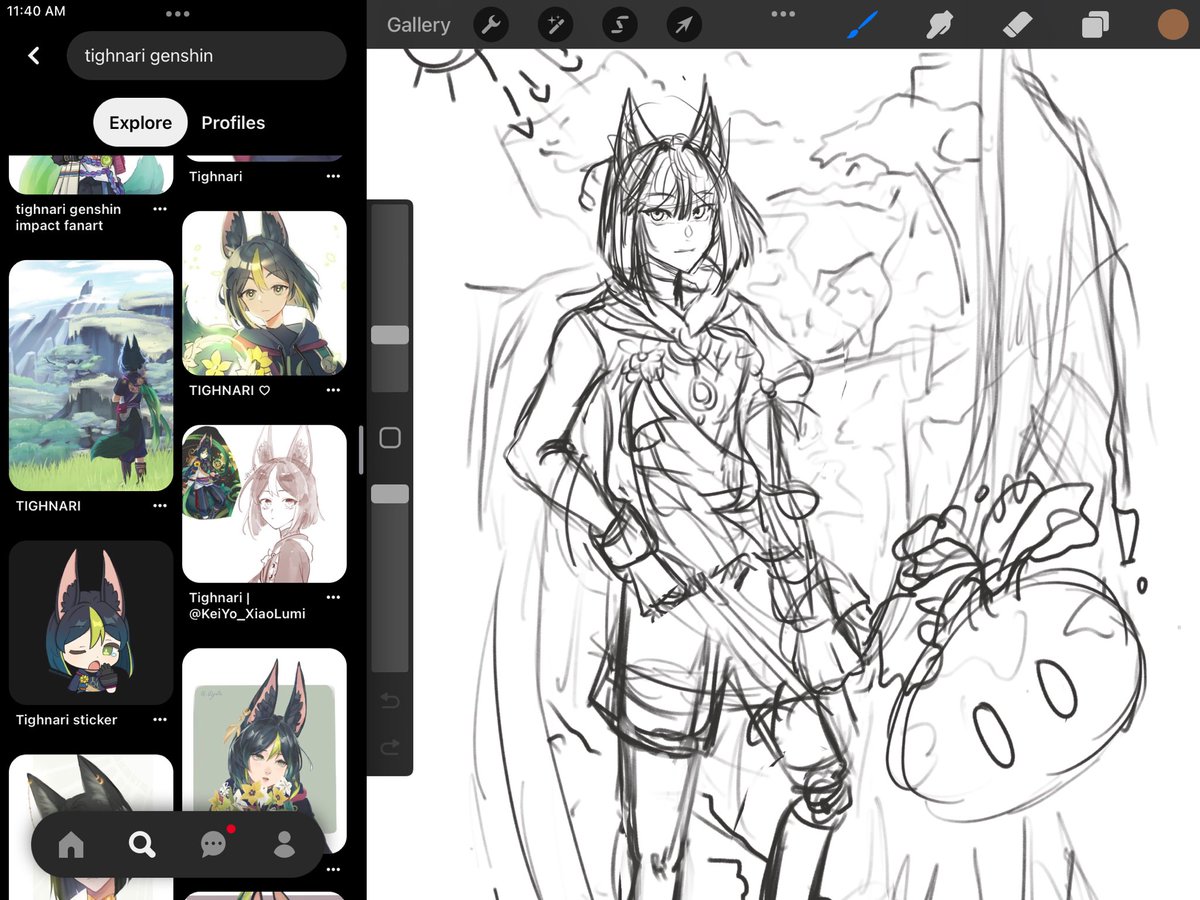Open the Adjustments magic wand menu

coord(556,25)
